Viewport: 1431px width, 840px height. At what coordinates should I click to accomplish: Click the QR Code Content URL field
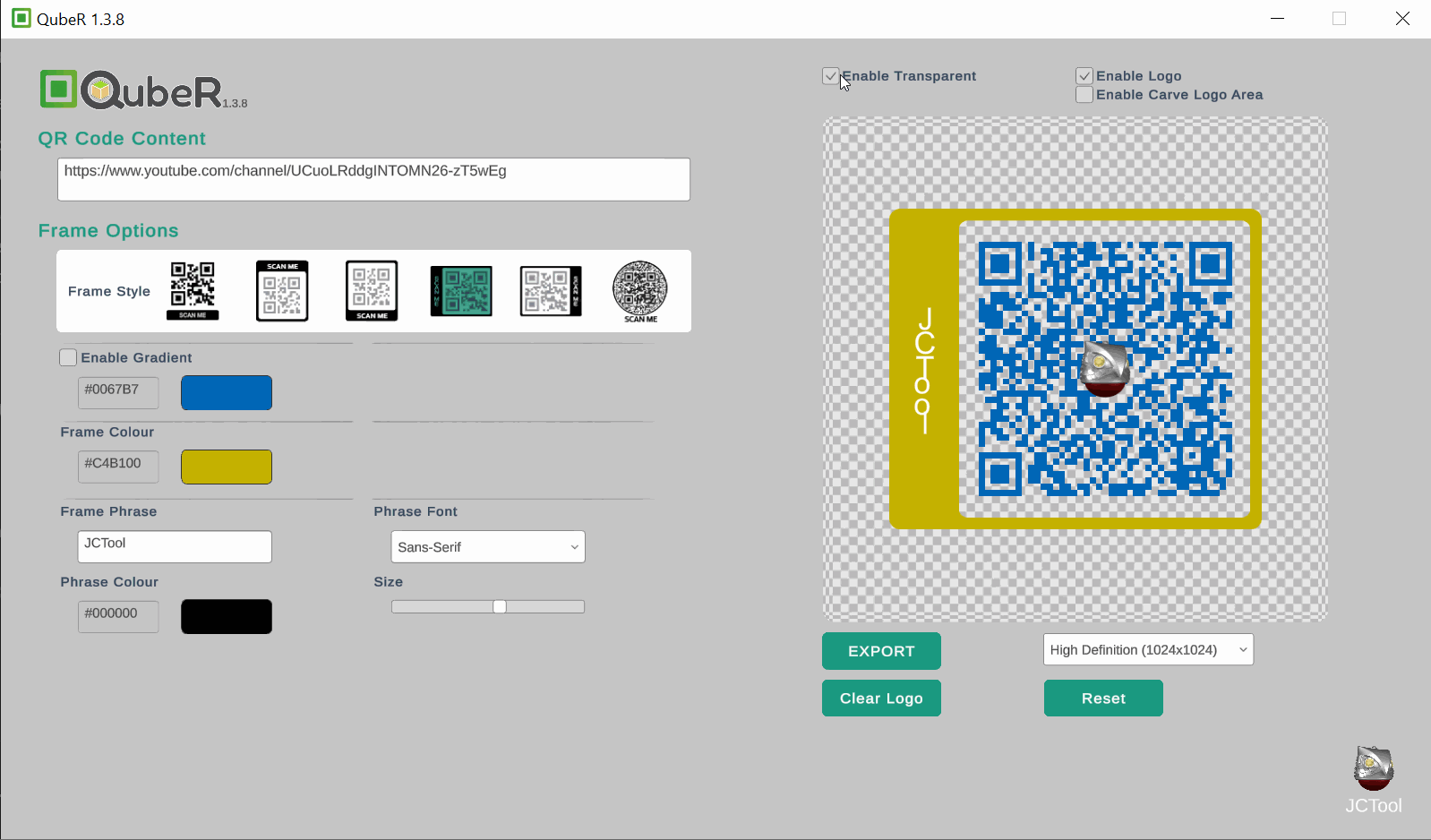tap(373, 179)
